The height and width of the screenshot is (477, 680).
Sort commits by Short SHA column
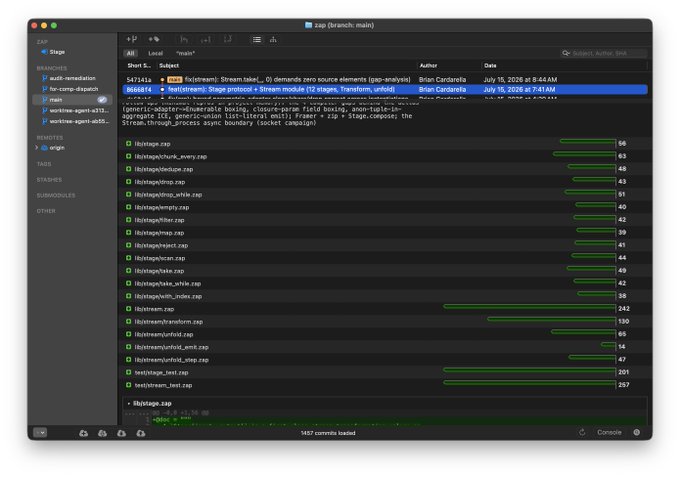[x=139, y=65]
